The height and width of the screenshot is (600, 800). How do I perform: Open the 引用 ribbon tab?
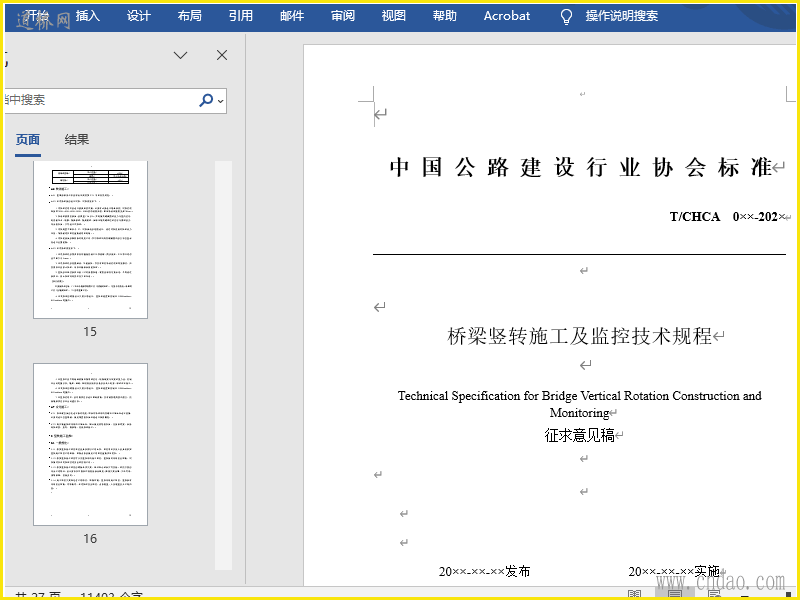click(x=240, y=16)
